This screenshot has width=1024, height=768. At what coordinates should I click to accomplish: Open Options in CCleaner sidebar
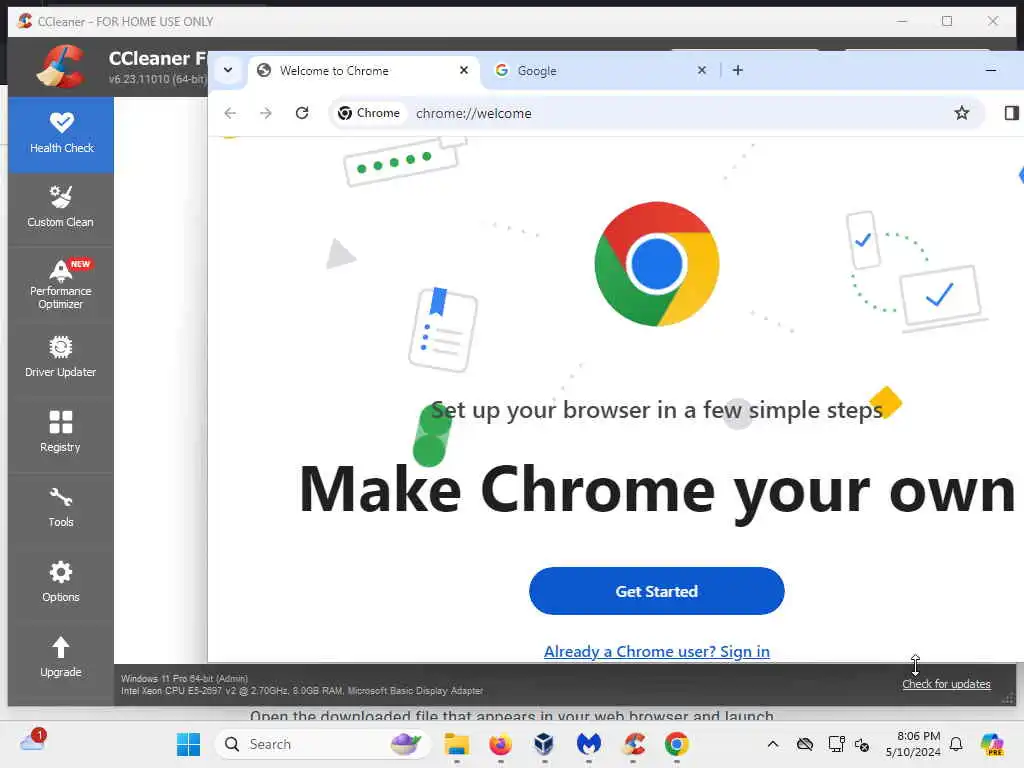[x=61, y=582]
